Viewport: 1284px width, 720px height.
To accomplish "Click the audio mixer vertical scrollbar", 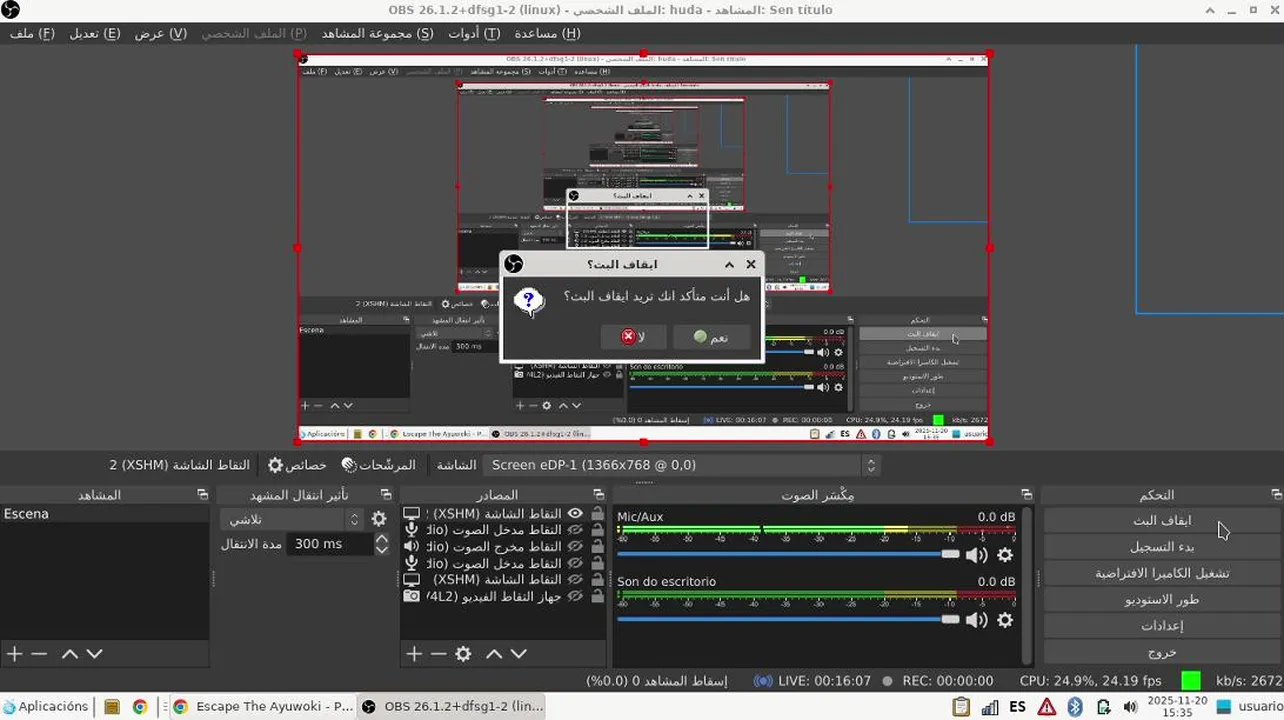I will click(x=1028, y=585).
